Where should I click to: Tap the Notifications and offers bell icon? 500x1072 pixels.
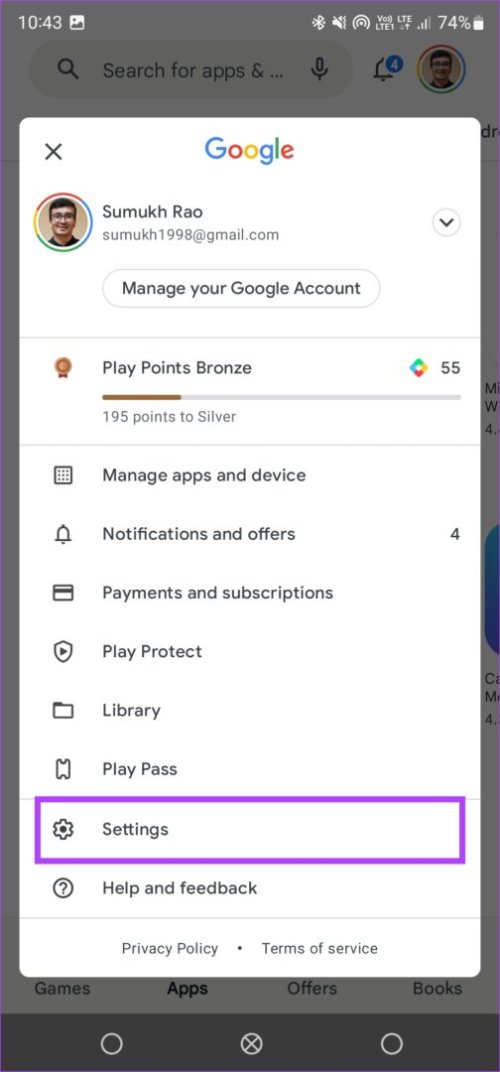pos(63,535)
